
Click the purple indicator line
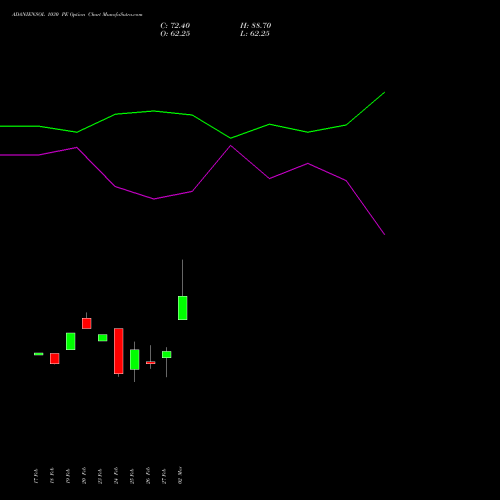click(192, 191)
